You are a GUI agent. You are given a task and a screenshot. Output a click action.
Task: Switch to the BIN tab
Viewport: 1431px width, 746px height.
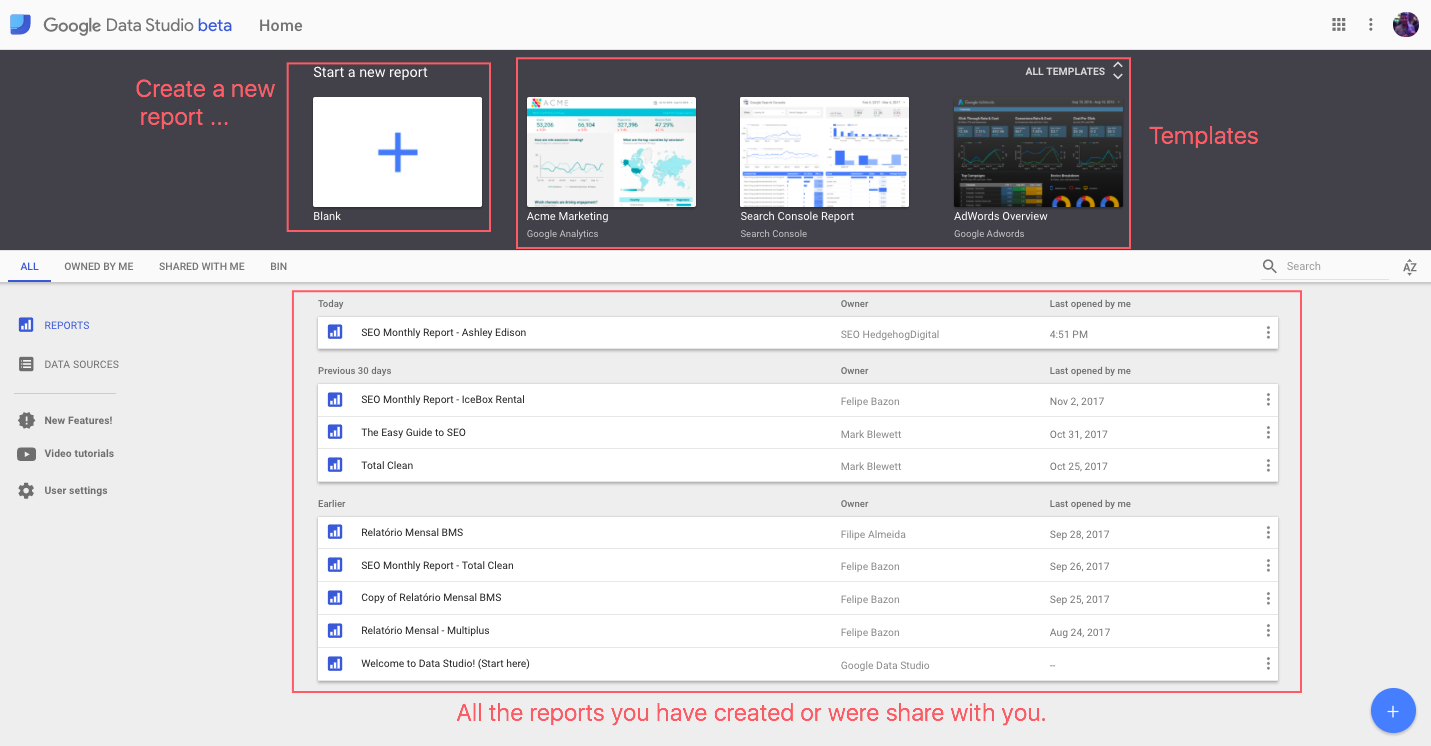coord(278,266)
